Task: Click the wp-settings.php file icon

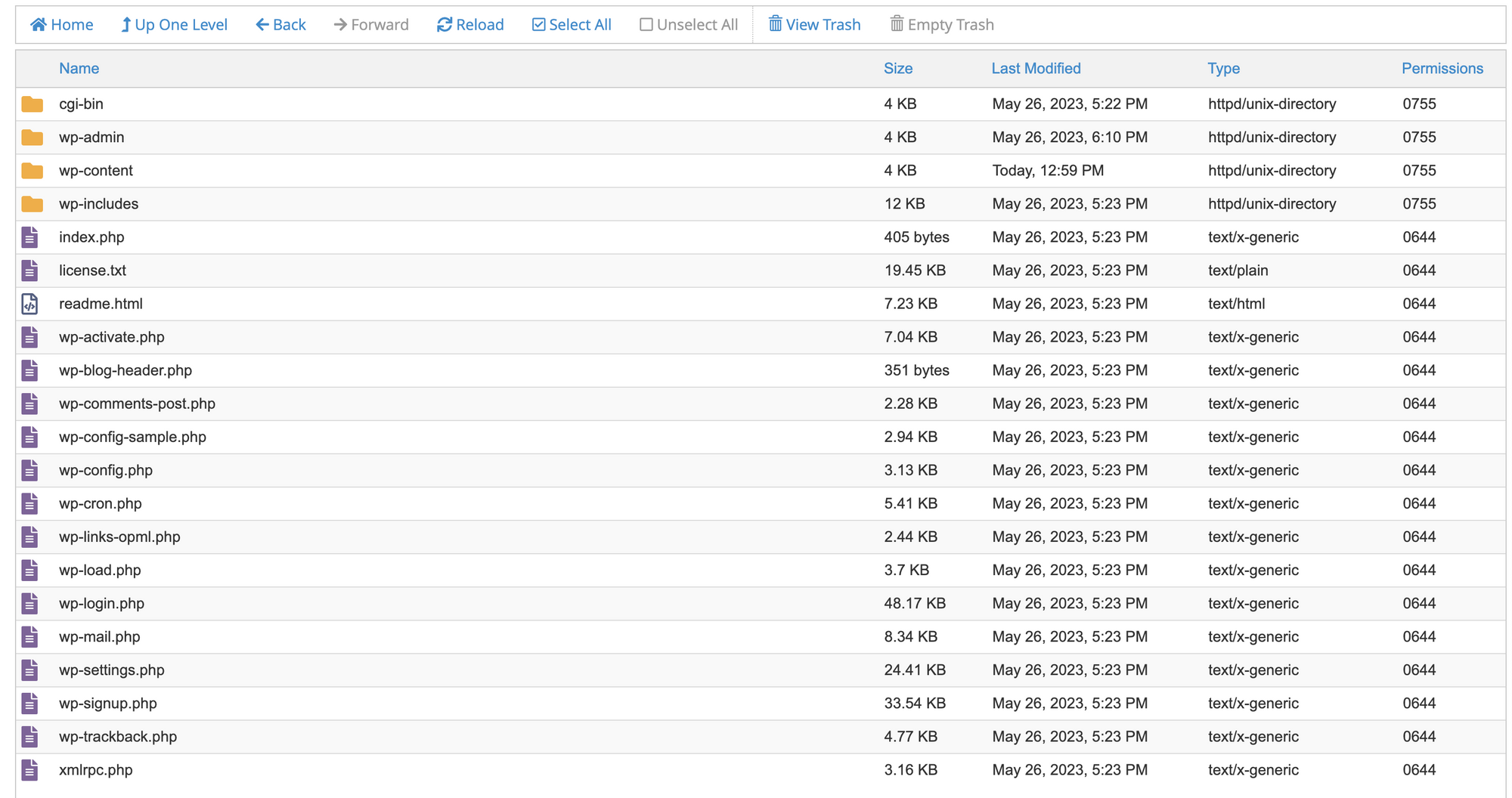Action: pyautogui.click(x=29, y=670)
